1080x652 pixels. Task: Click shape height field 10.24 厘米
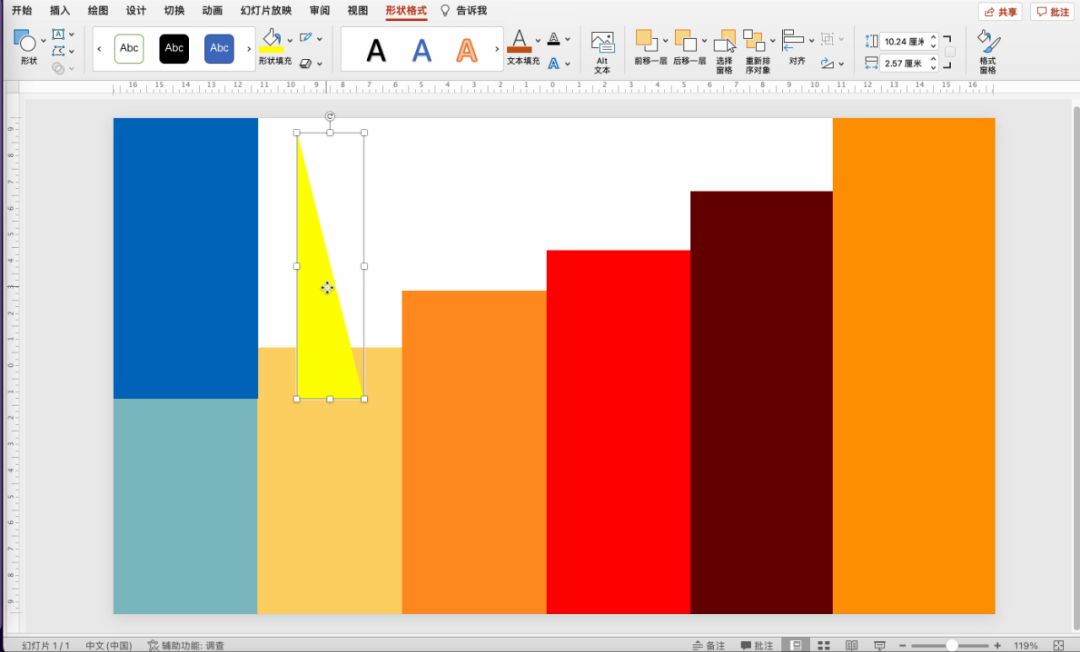(903, 41)
